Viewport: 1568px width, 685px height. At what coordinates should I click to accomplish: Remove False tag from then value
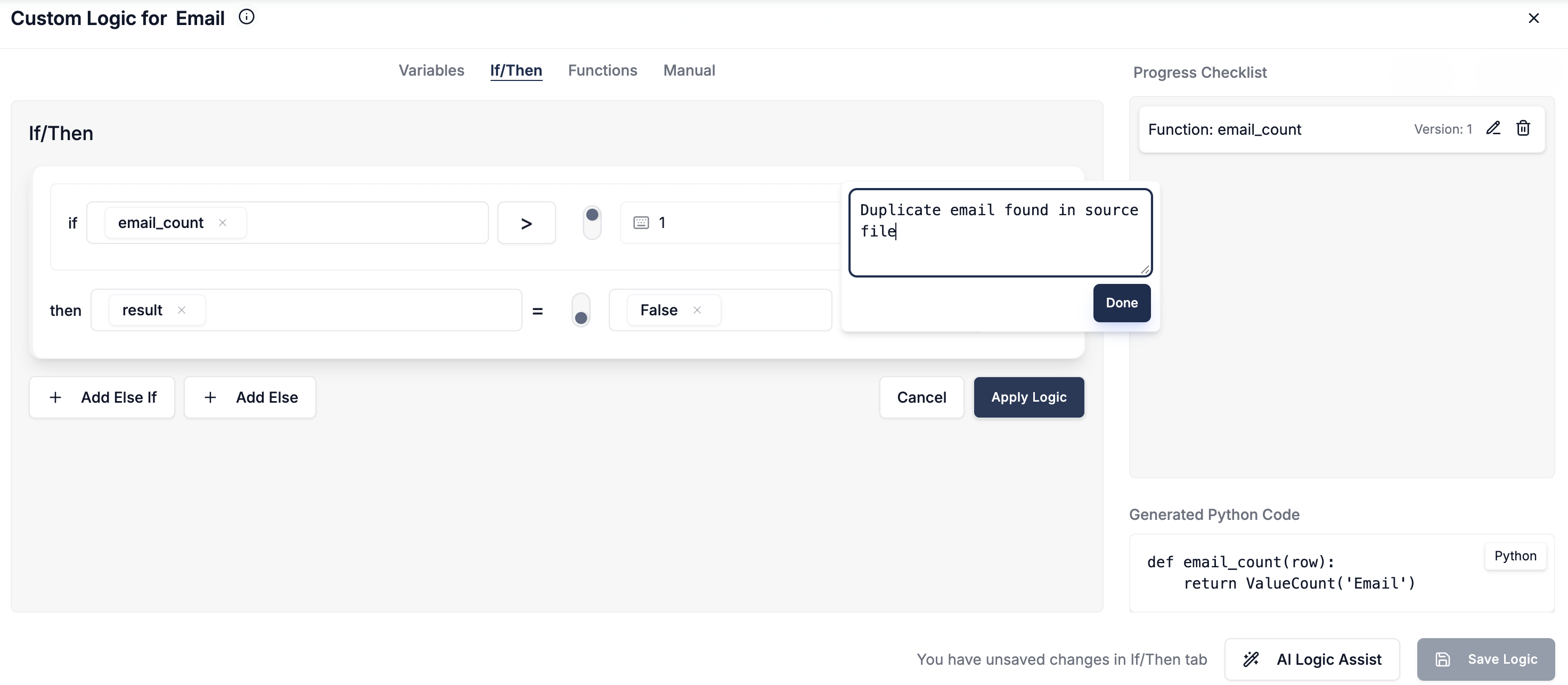coord(697,310)
